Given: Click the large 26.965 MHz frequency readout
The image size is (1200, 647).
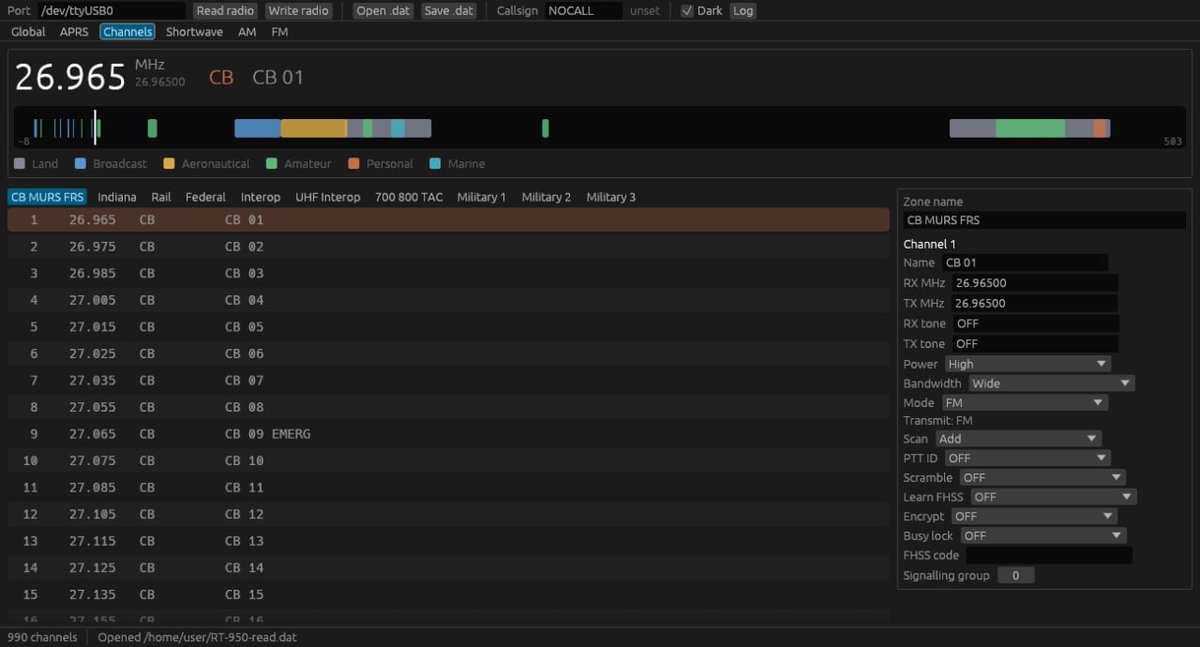Looking at the screenshot, I should point(70,77).
